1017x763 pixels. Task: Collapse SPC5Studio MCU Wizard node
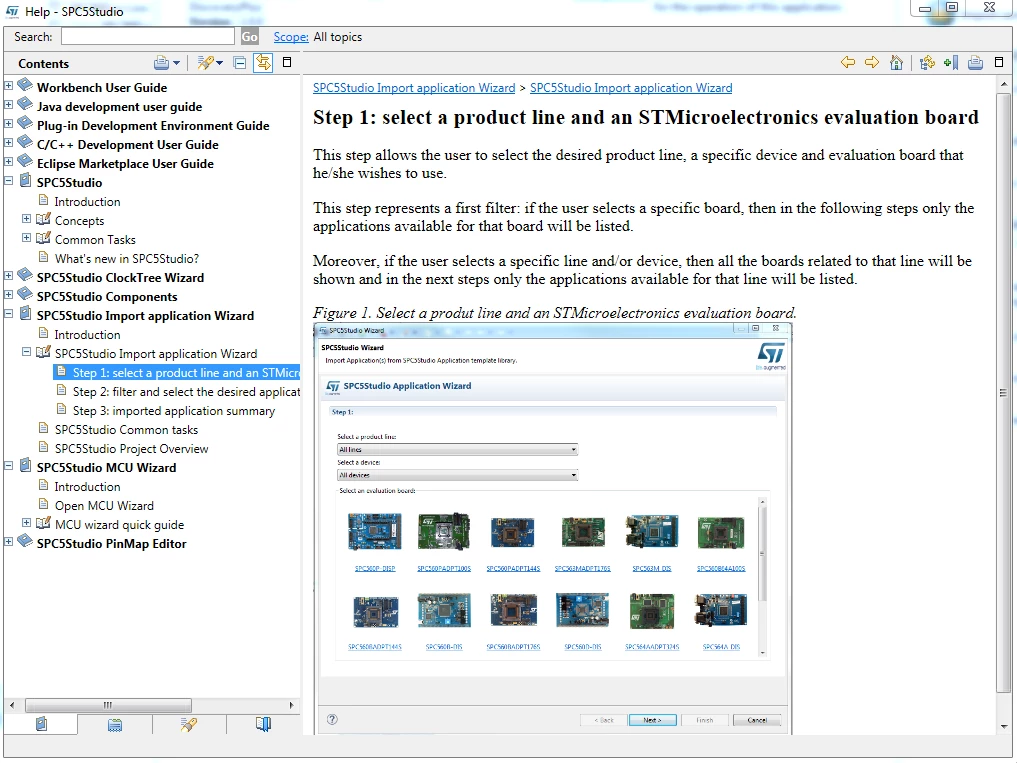pos(8,465)
